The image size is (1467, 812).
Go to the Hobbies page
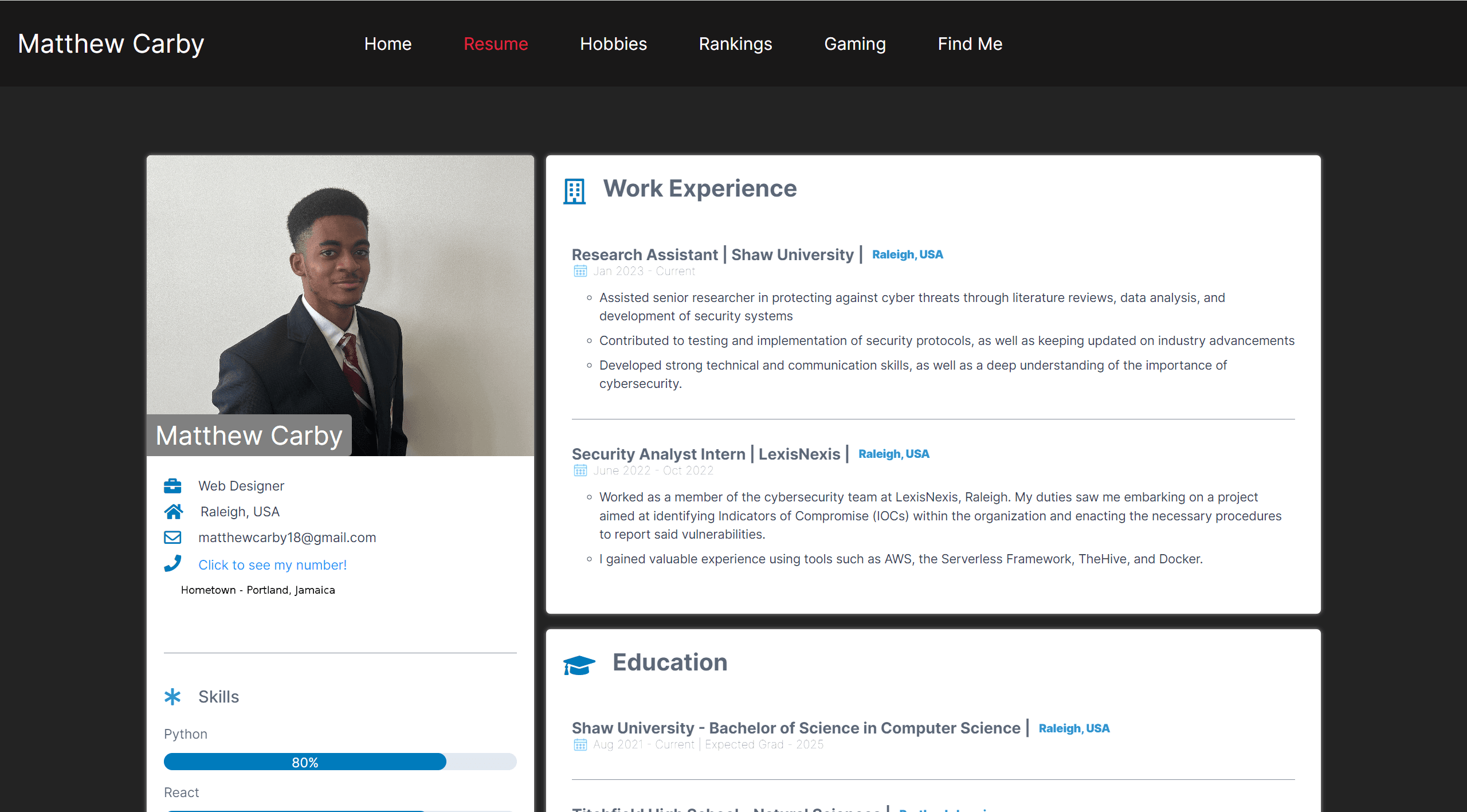click(x=613, y=44)
